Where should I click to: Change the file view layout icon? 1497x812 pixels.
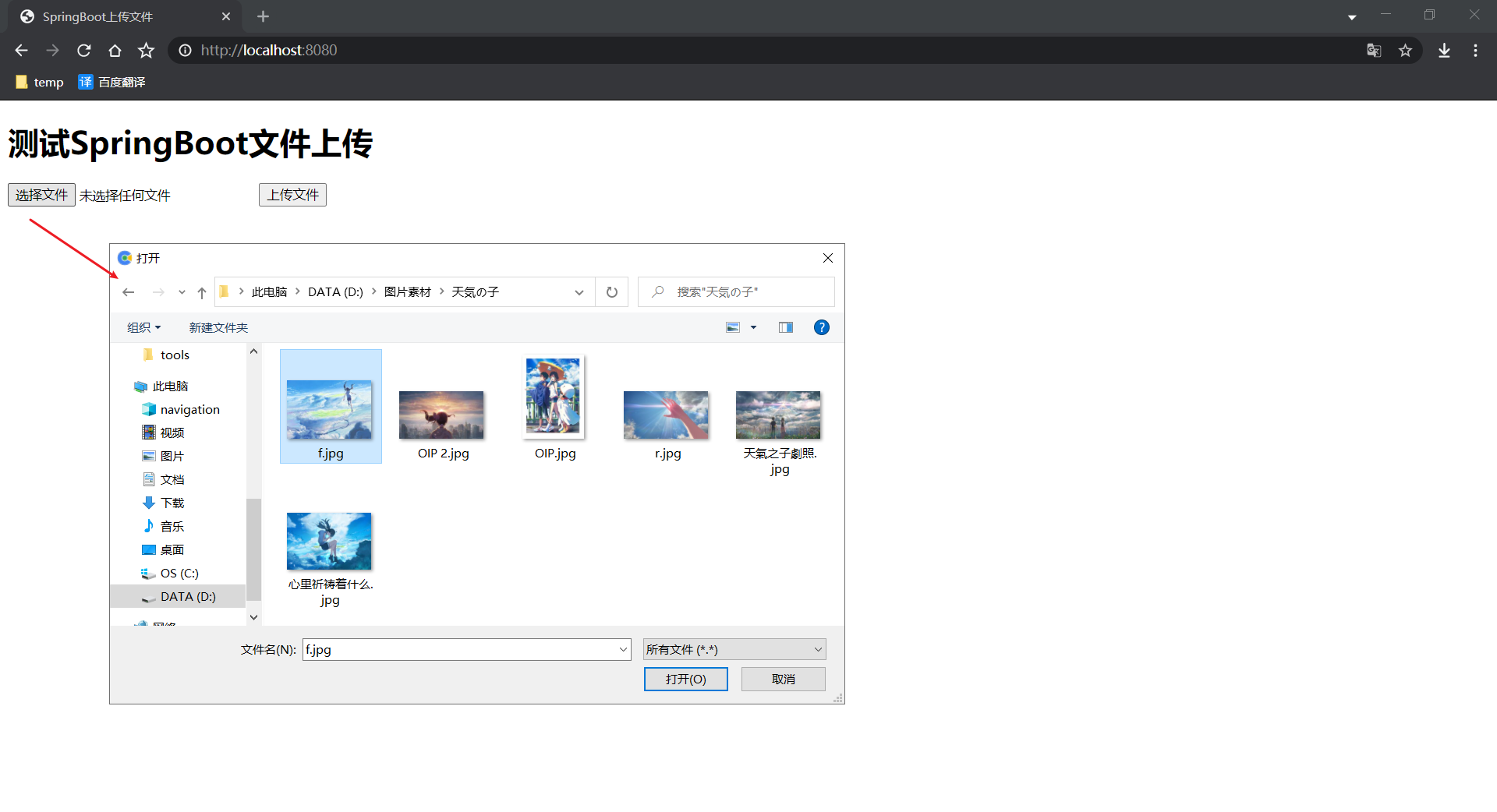733,328
